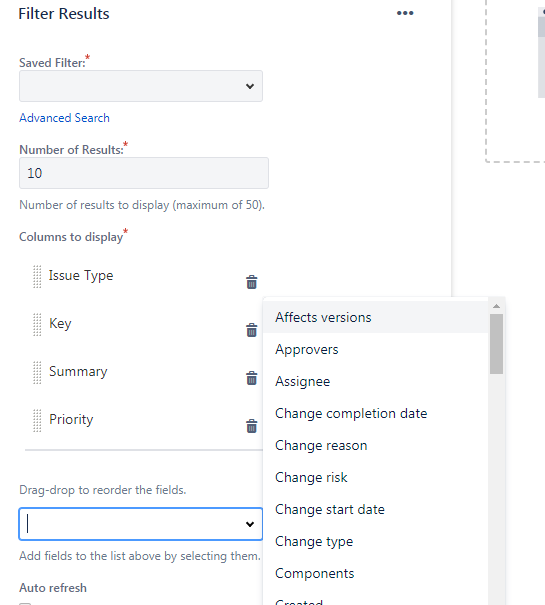Click the drag handle beside Key

point(37,324)
